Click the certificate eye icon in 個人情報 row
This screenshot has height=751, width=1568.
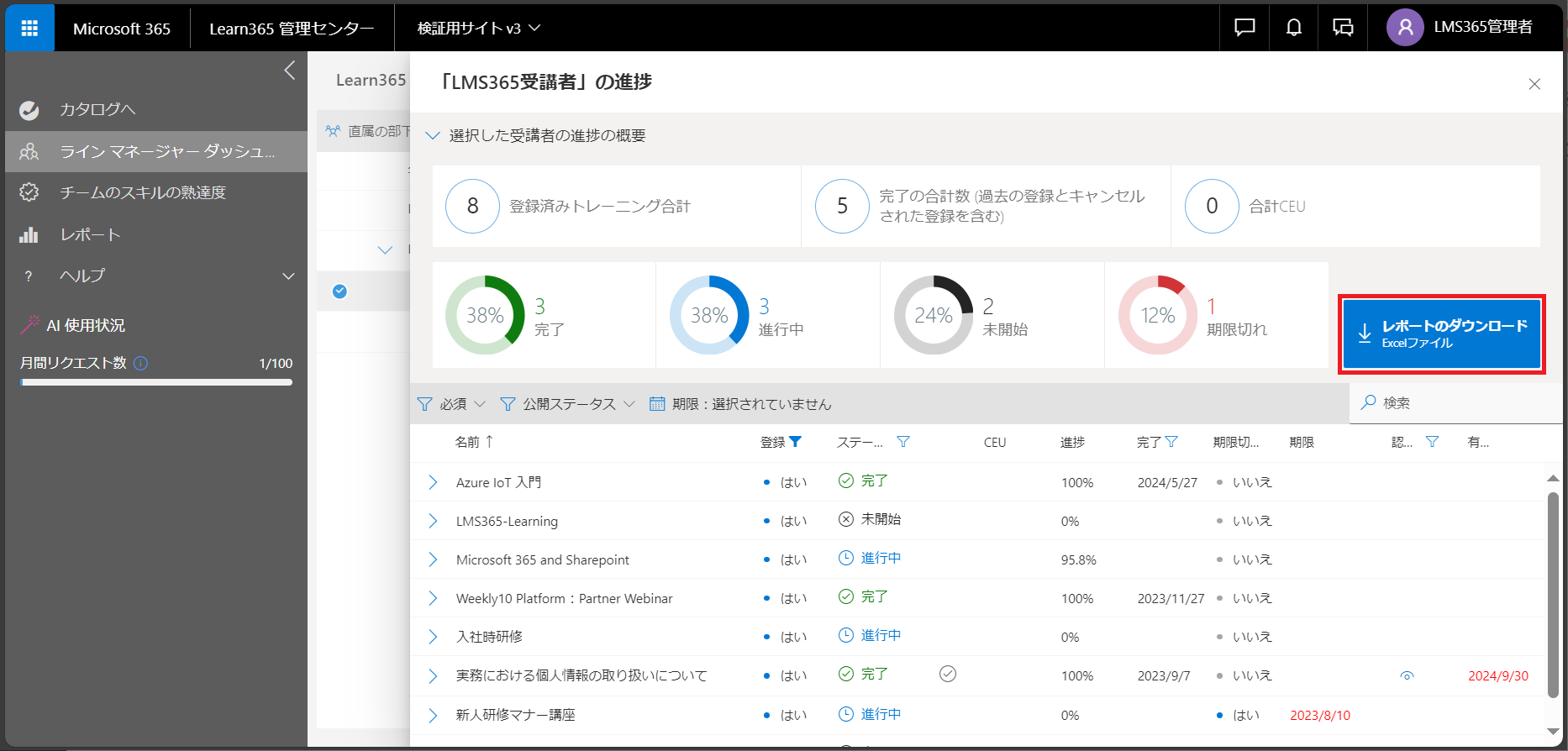click(x=1408, y=675)
